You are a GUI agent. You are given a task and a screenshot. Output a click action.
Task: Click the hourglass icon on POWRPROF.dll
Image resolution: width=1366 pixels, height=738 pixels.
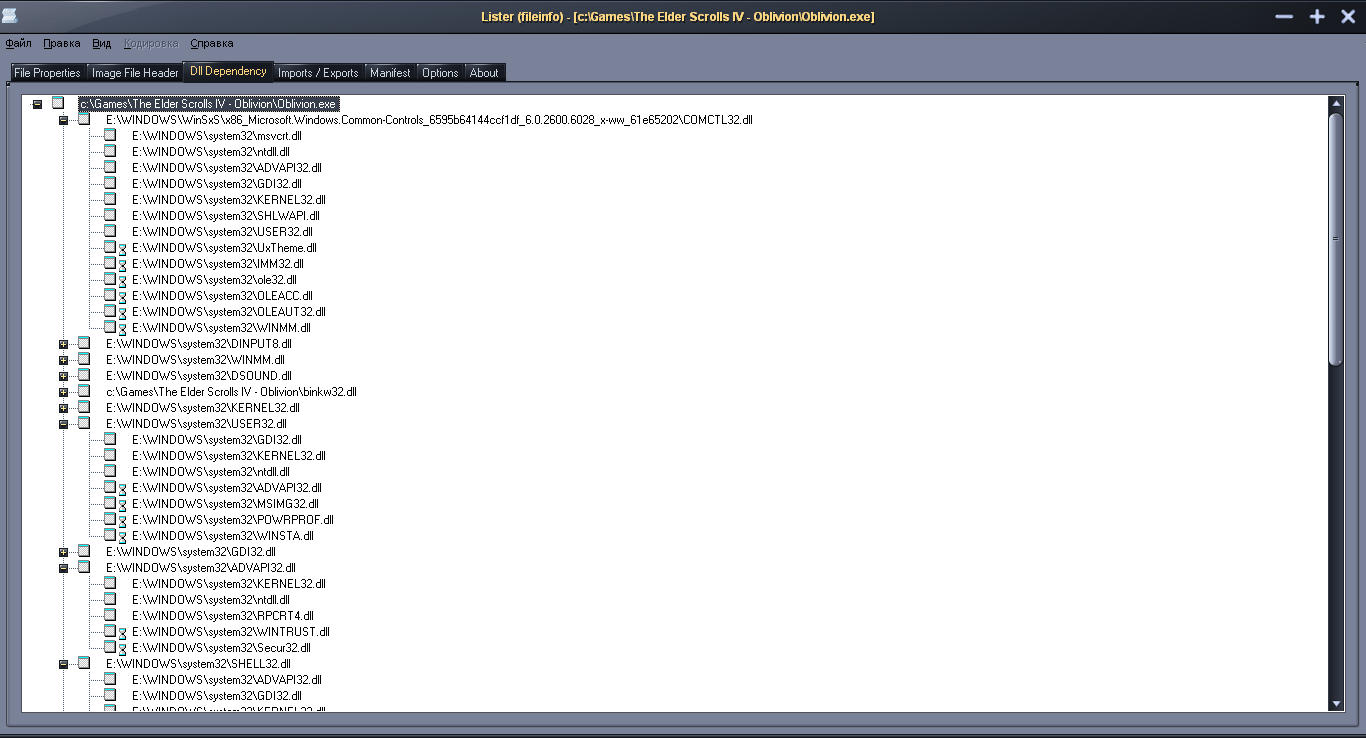tap(123, 521)
